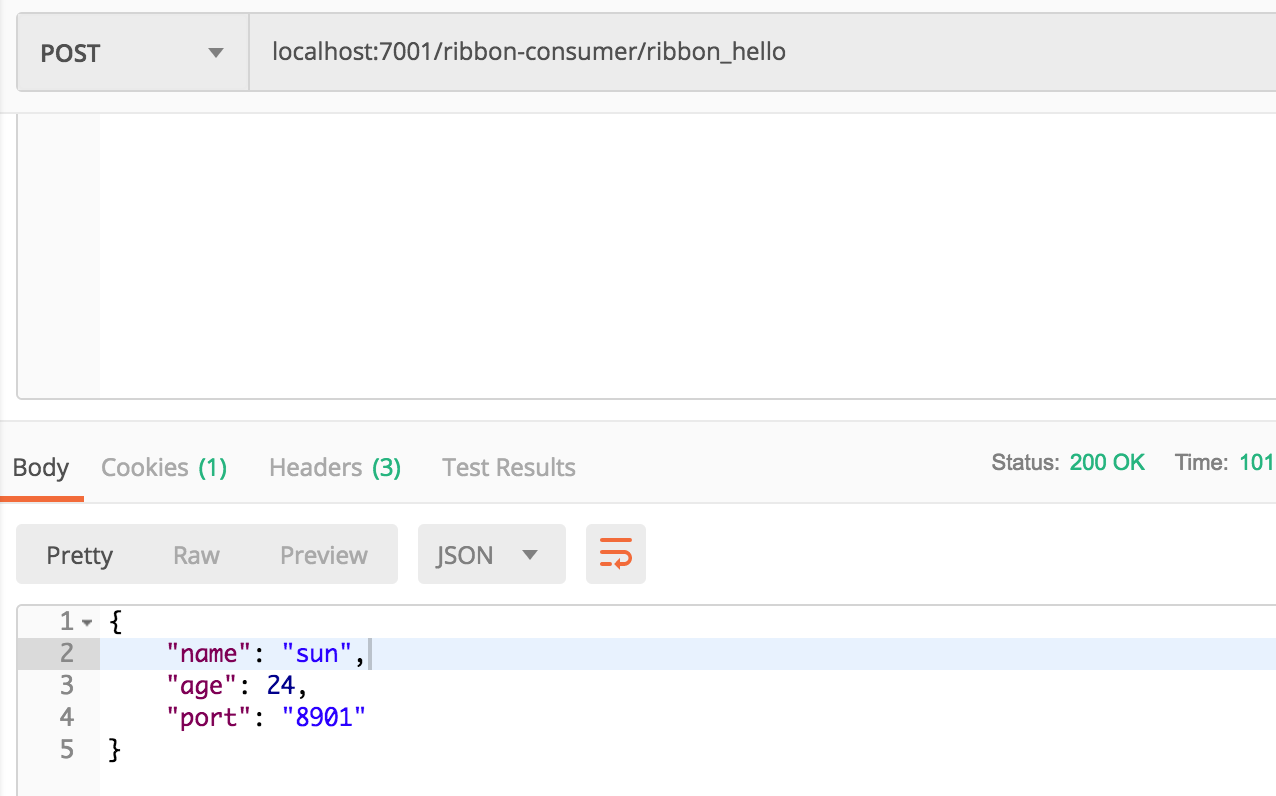
Task: Click line number 2 in the response
Action: coord(66,653)
